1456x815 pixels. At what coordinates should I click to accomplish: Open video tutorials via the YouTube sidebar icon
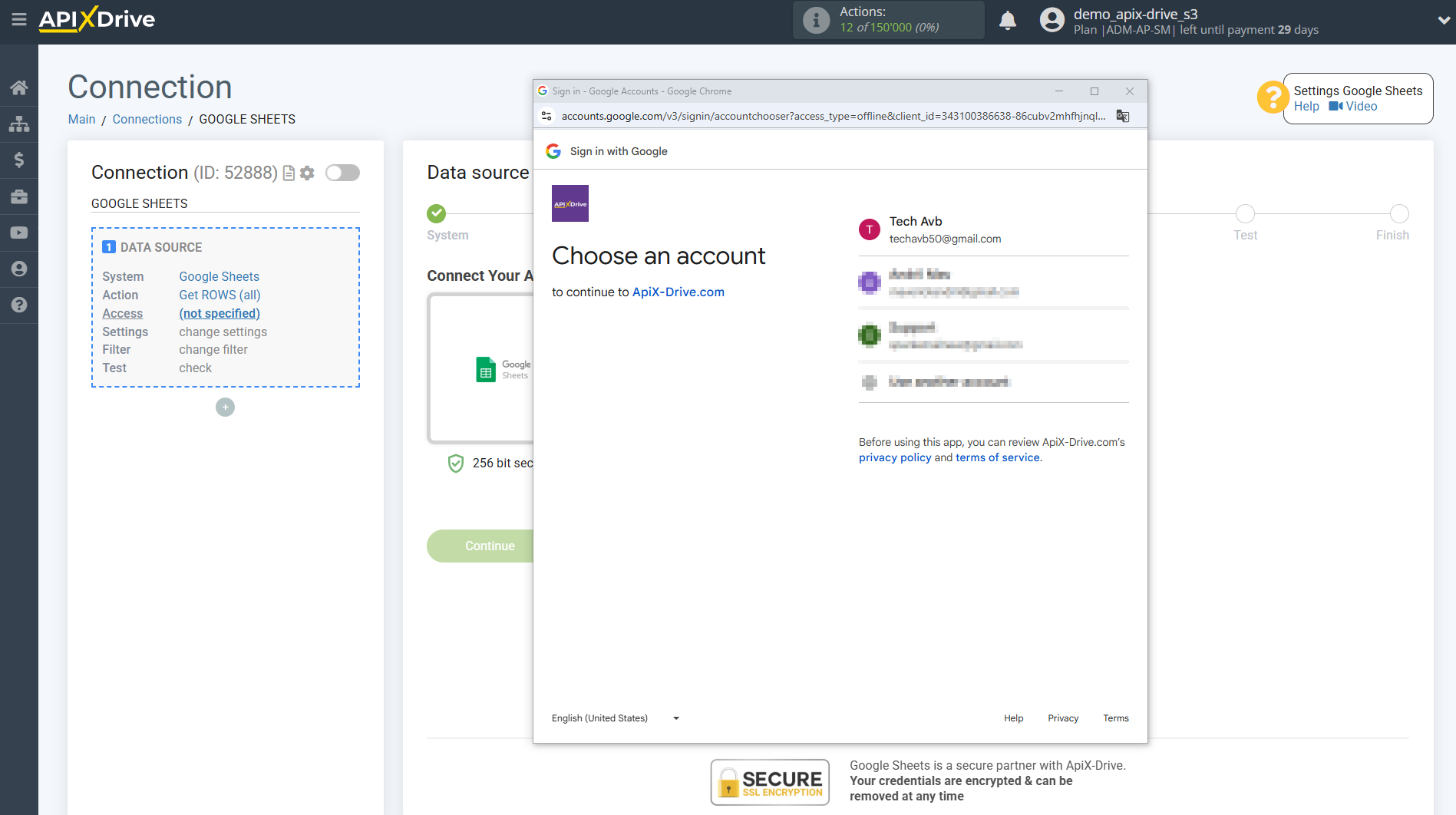[19, 232]
